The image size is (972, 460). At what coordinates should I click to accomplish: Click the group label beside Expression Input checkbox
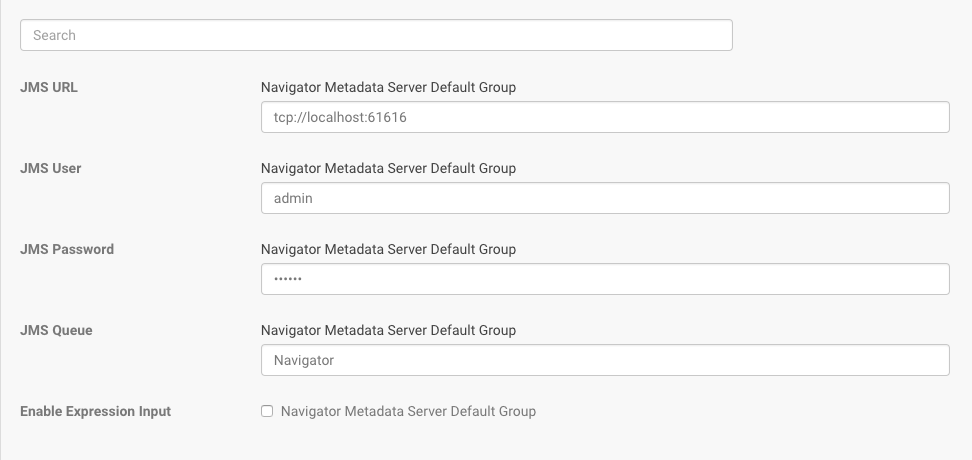point(408,411)
